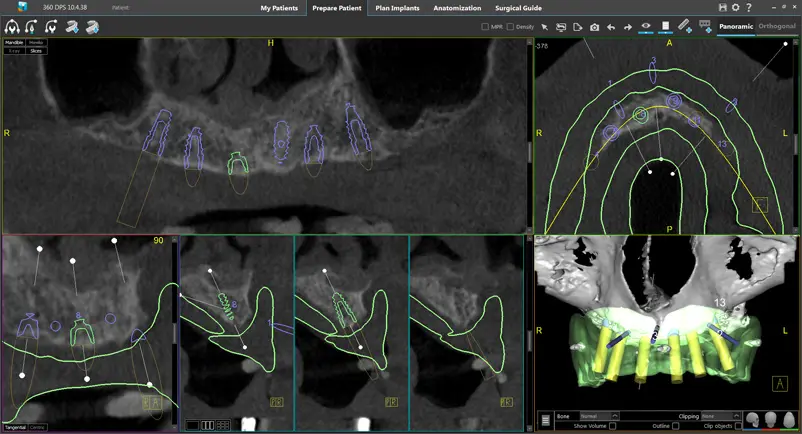Click the orientation A box in 3D view
The image size is (802, 434).
point(779,383)
